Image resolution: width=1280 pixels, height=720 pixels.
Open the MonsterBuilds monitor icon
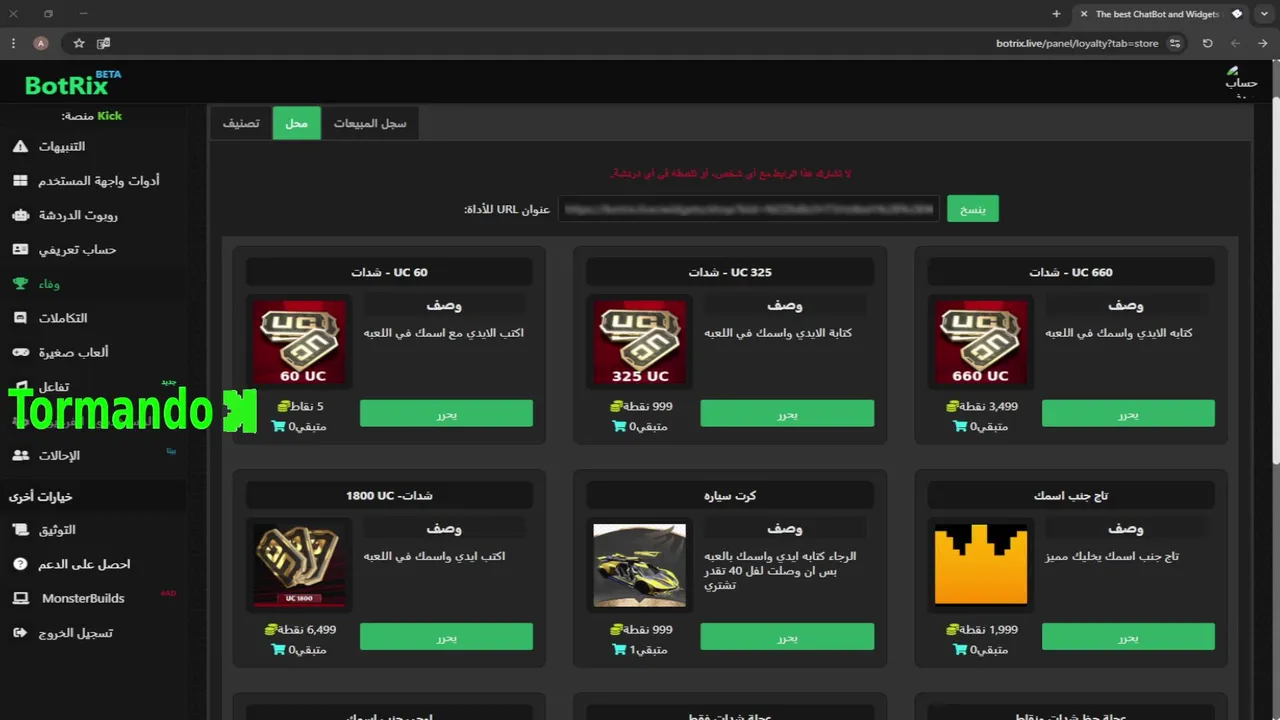[x=20, y=598]
